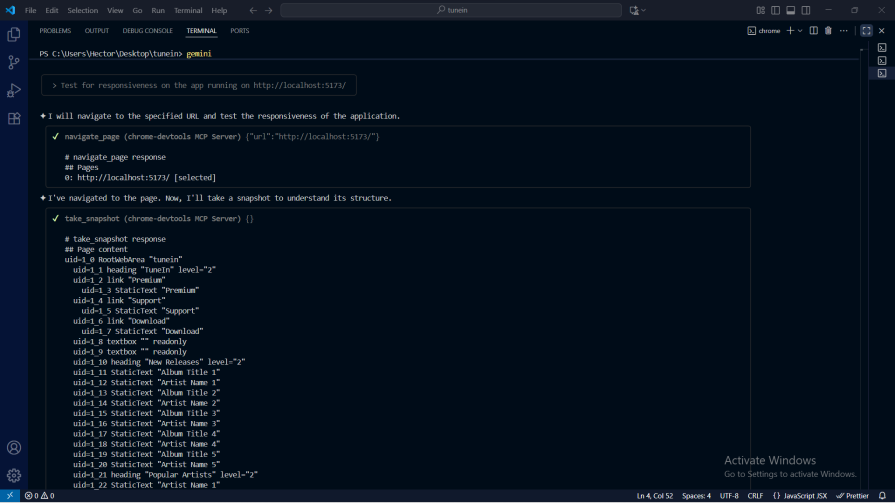Screen dimensions: 895x503
Task: Open the Copilot chat dropdown in title bar
Action: (643, 10)
